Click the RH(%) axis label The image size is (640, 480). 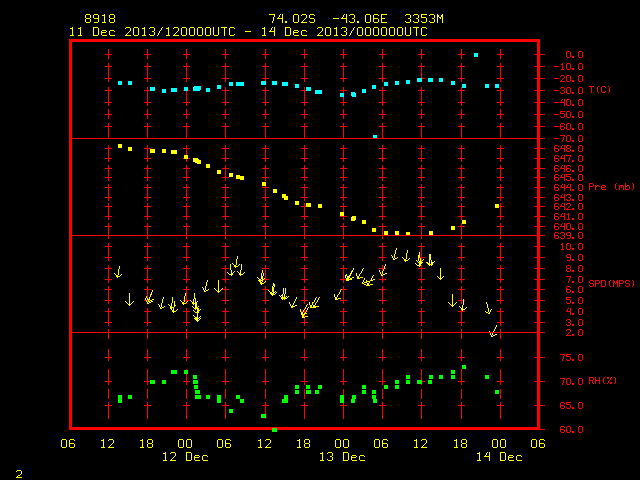(602, 381)
